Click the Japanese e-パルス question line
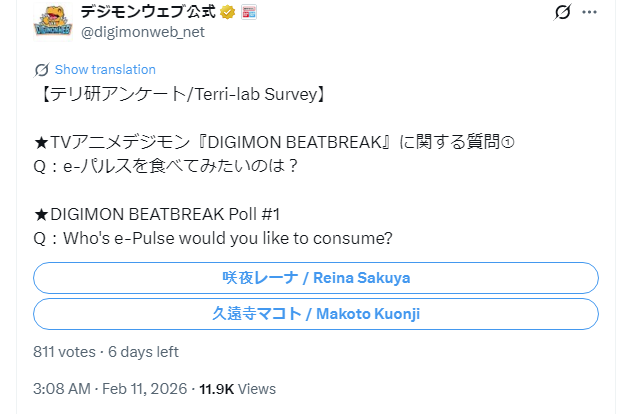 click(167, 166)
